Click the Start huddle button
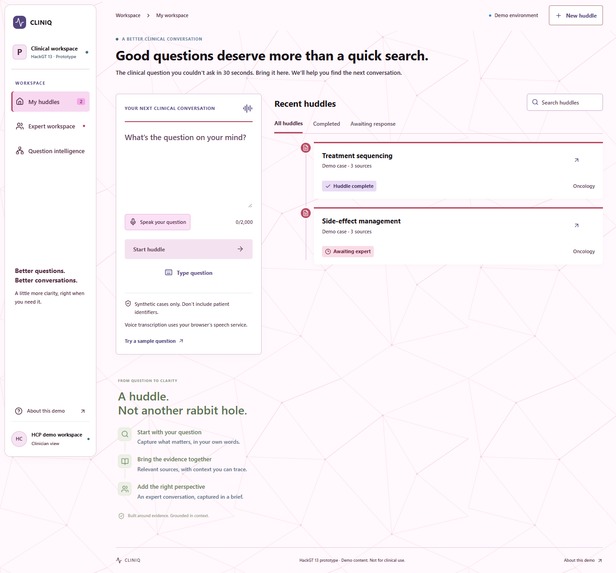Screen dimensions: 616x573 (x=189, y=249)
